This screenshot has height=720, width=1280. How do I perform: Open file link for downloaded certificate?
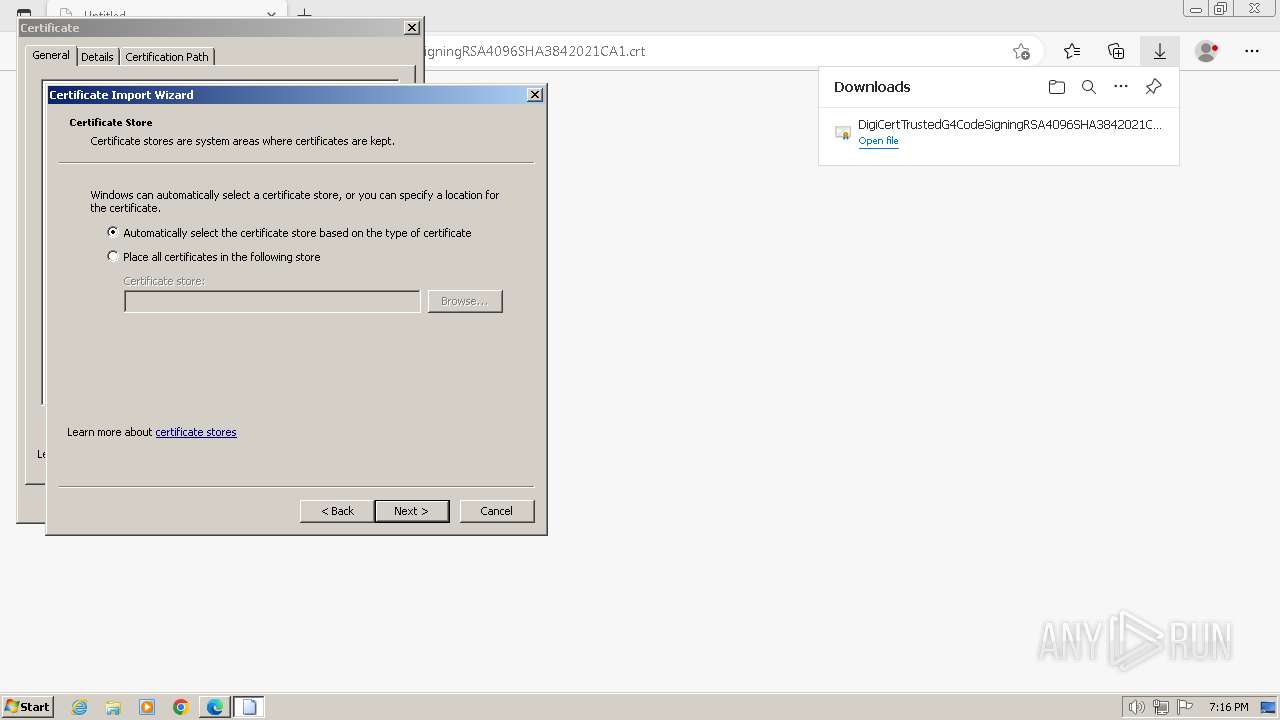[x=878, y=141]
